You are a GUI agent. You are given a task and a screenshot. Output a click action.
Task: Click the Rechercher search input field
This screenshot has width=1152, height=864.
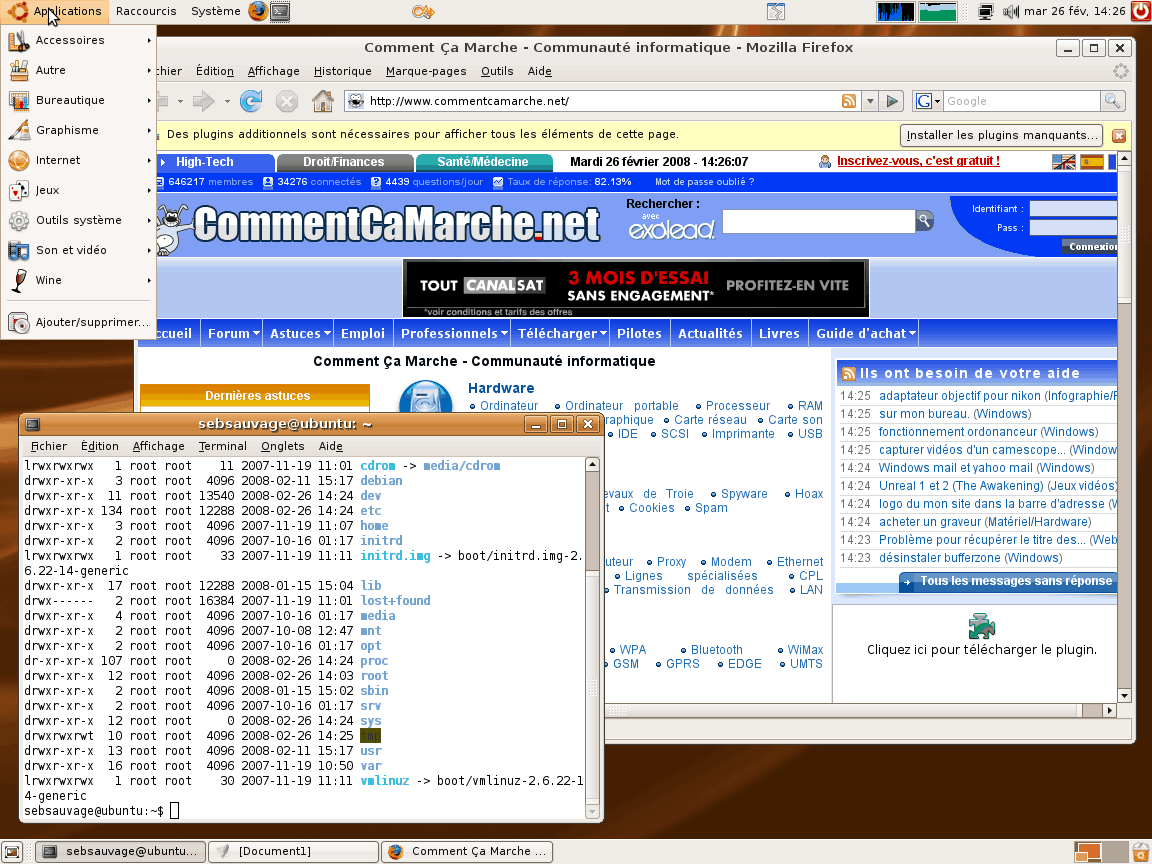point(818,221)
